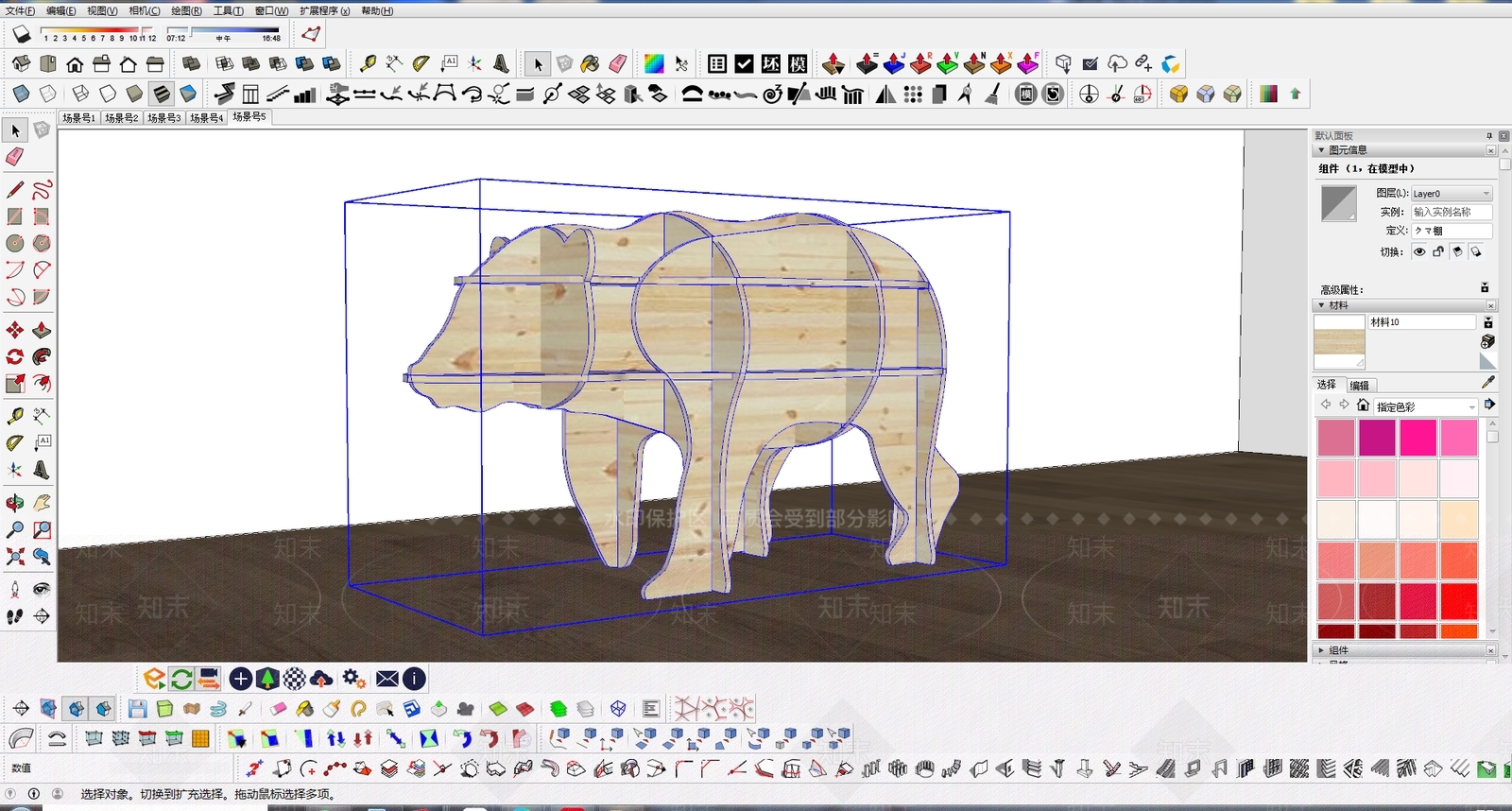
Task: Select the arrow Select tool in left toolbar
Action: [x=15, y=130]
